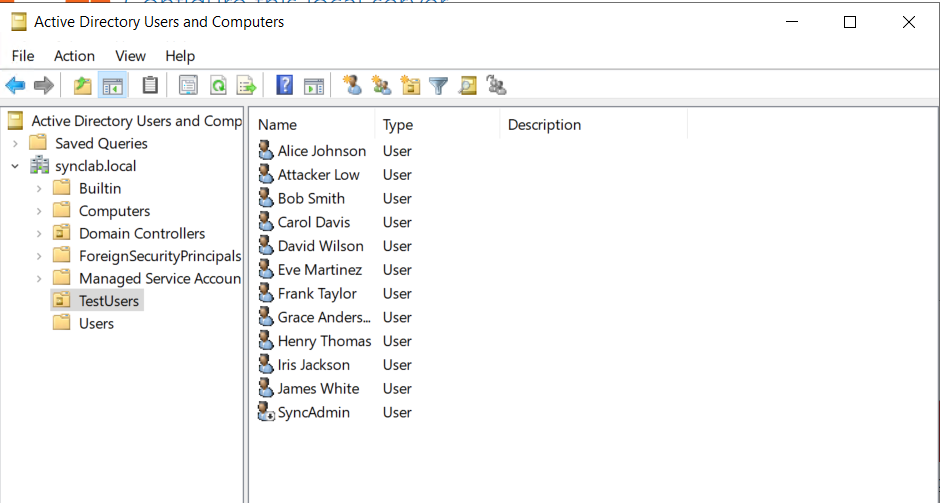Select the Users container in the tree

pyautogui.click(x=96, y=323)
